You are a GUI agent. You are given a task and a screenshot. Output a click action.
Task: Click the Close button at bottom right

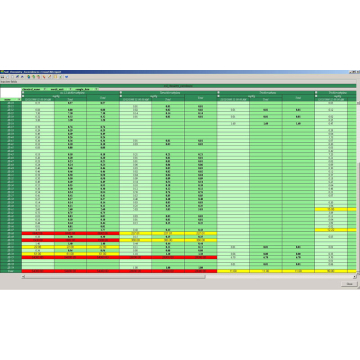[349, 284]
